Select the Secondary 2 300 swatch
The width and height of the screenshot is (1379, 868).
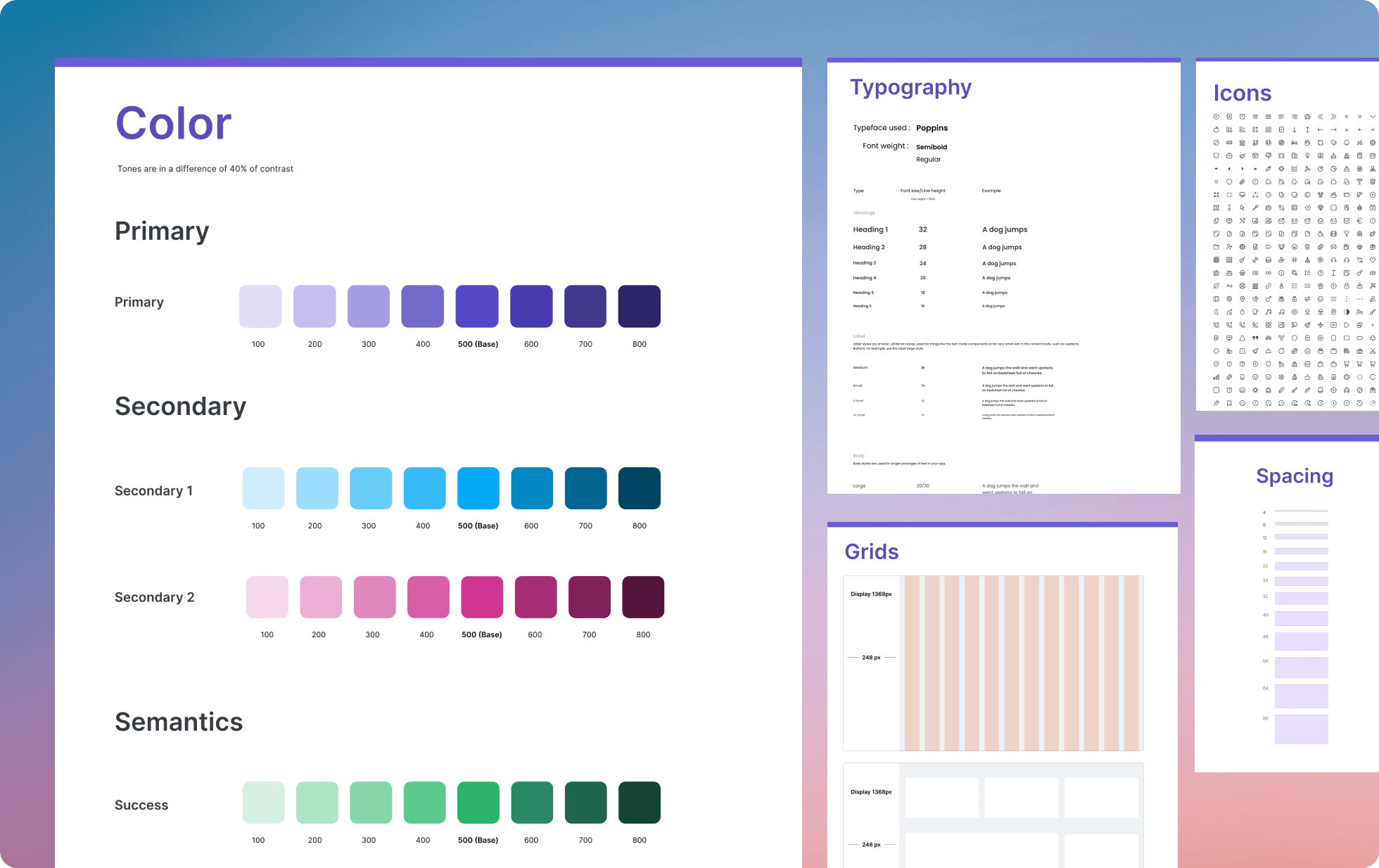click(x=375, y=596)
